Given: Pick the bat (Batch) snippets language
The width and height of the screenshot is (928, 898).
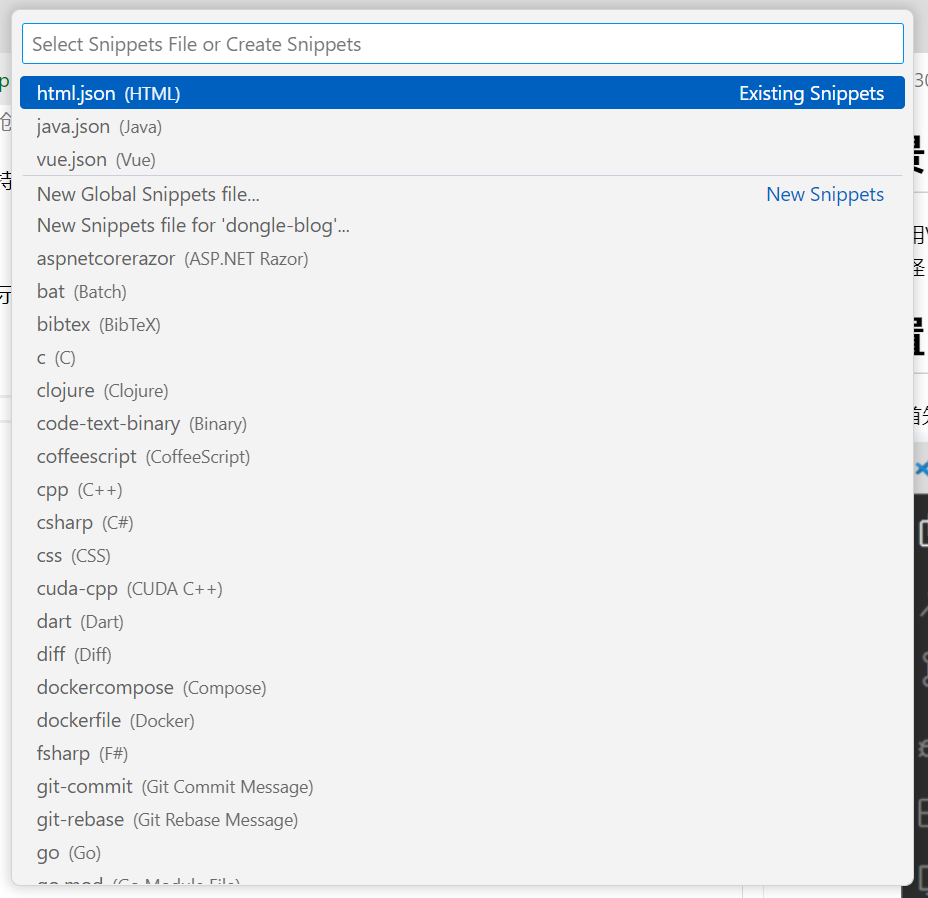Looking at the screenshot, I should 80,291.
